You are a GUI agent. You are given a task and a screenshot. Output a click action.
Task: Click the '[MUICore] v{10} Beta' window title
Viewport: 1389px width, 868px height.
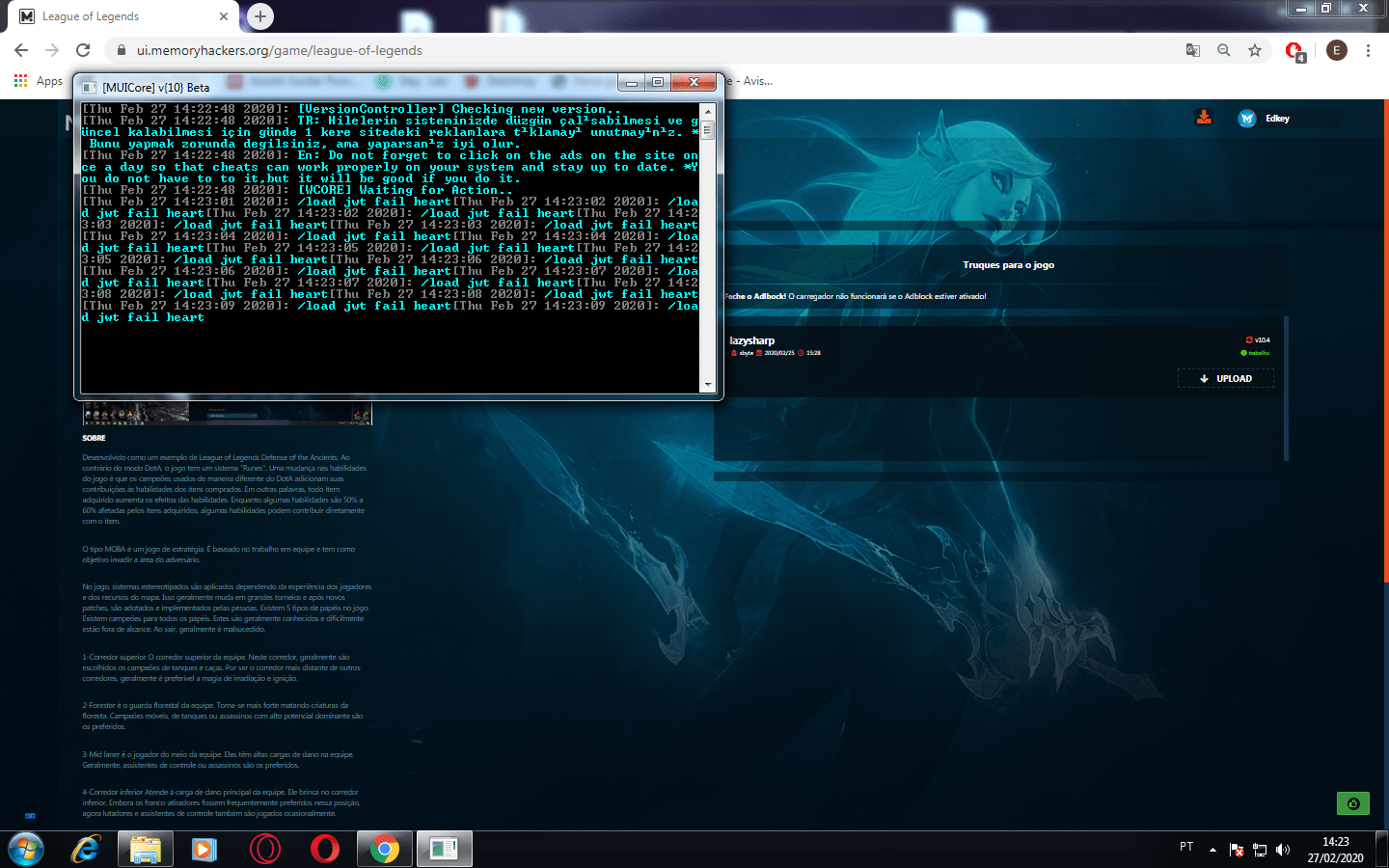coord(156,87)
